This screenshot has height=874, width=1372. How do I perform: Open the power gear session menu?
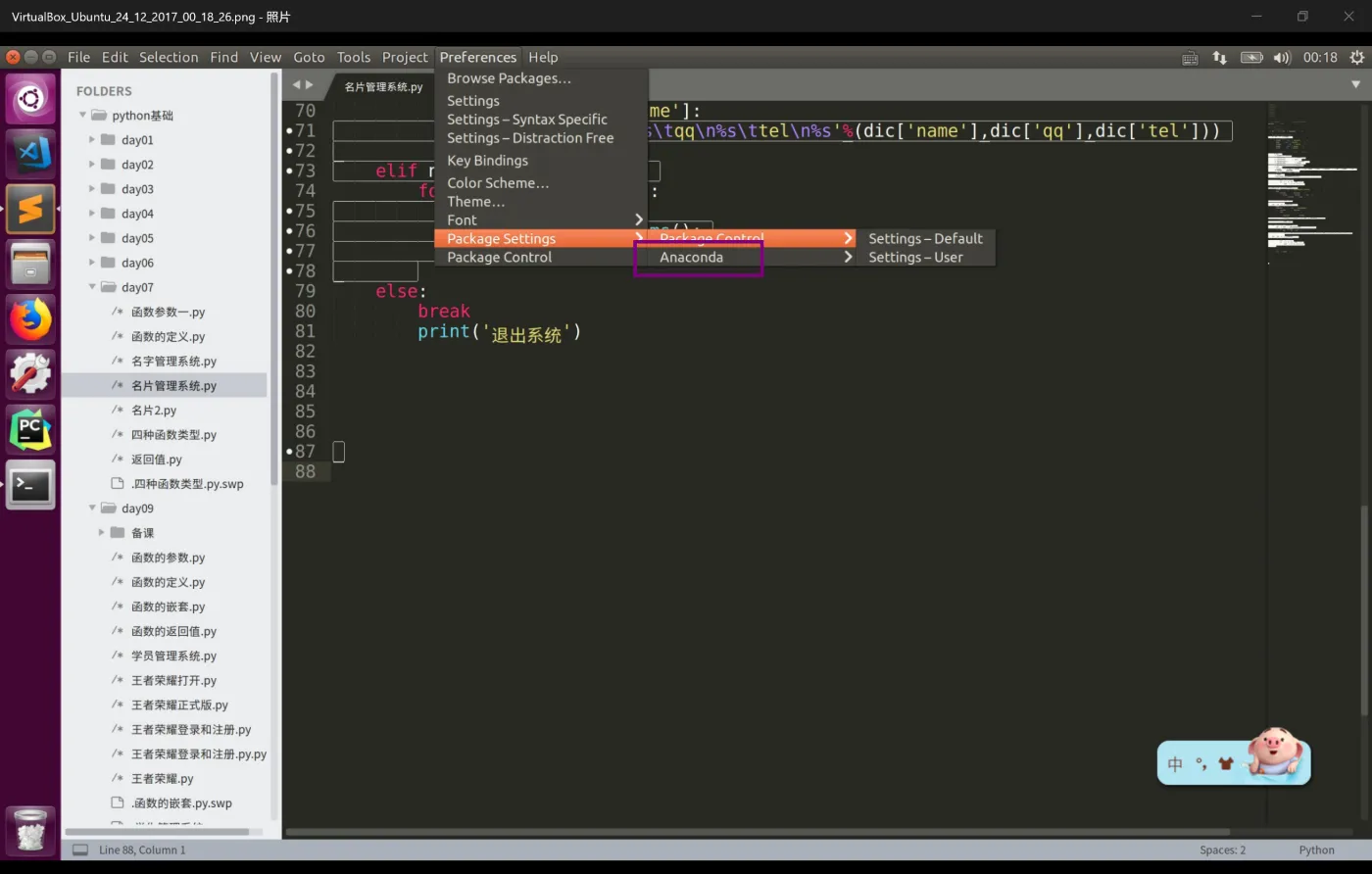click(1355, 57)
